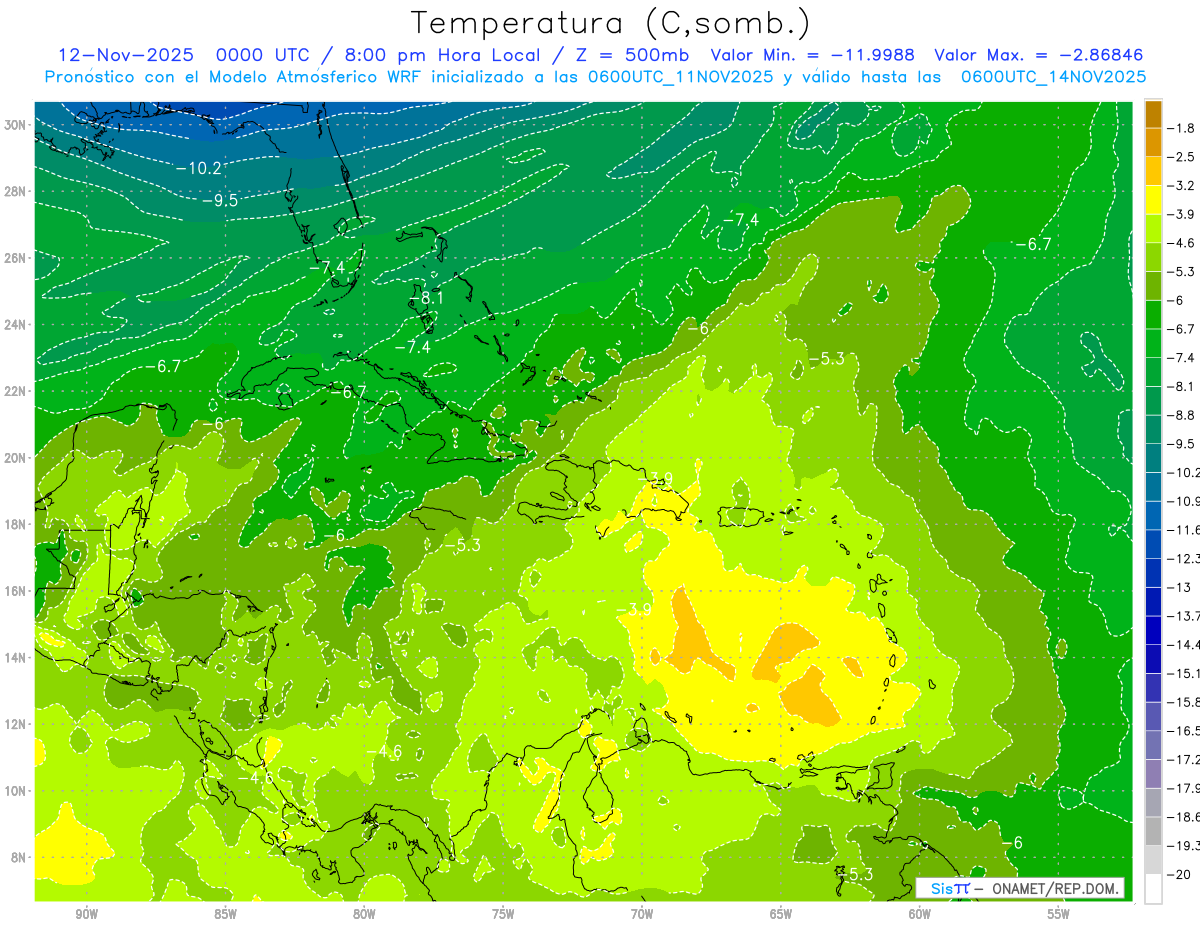The width and height of the screenshot is (1200, 927).
Task: Click the colorbar label '-8.8'
Action: pos(1183,415)
